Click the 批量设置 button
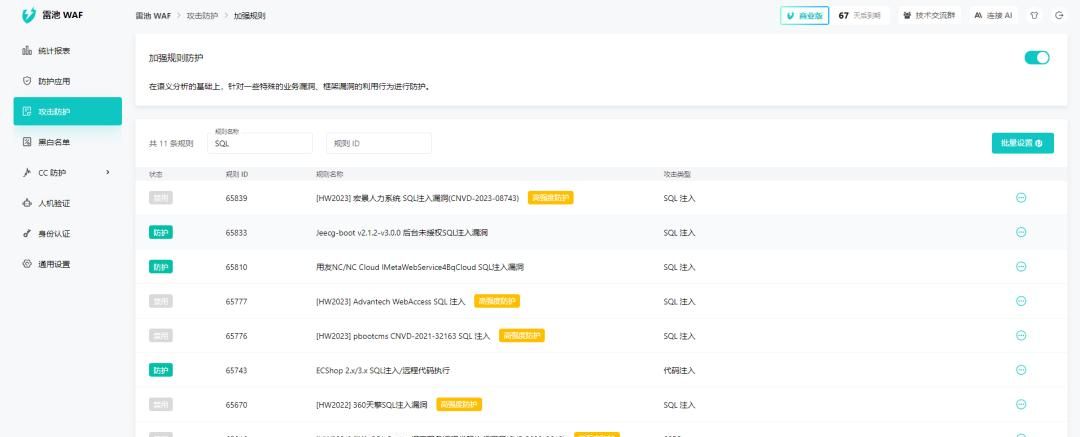1080x437 pixels. (x=1022, y=143)
